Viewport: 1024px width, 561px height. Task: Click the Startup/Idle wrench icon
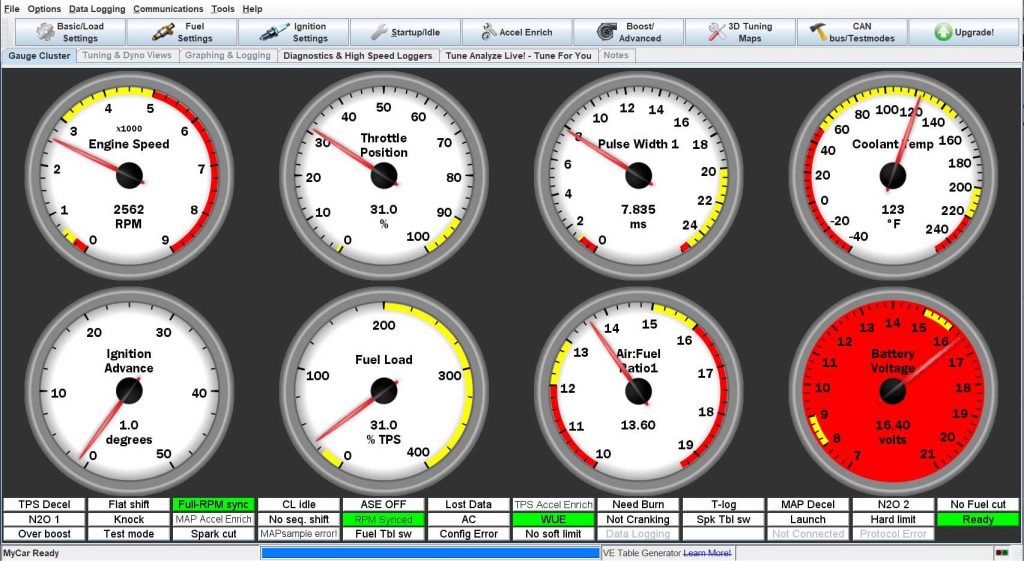380,32
